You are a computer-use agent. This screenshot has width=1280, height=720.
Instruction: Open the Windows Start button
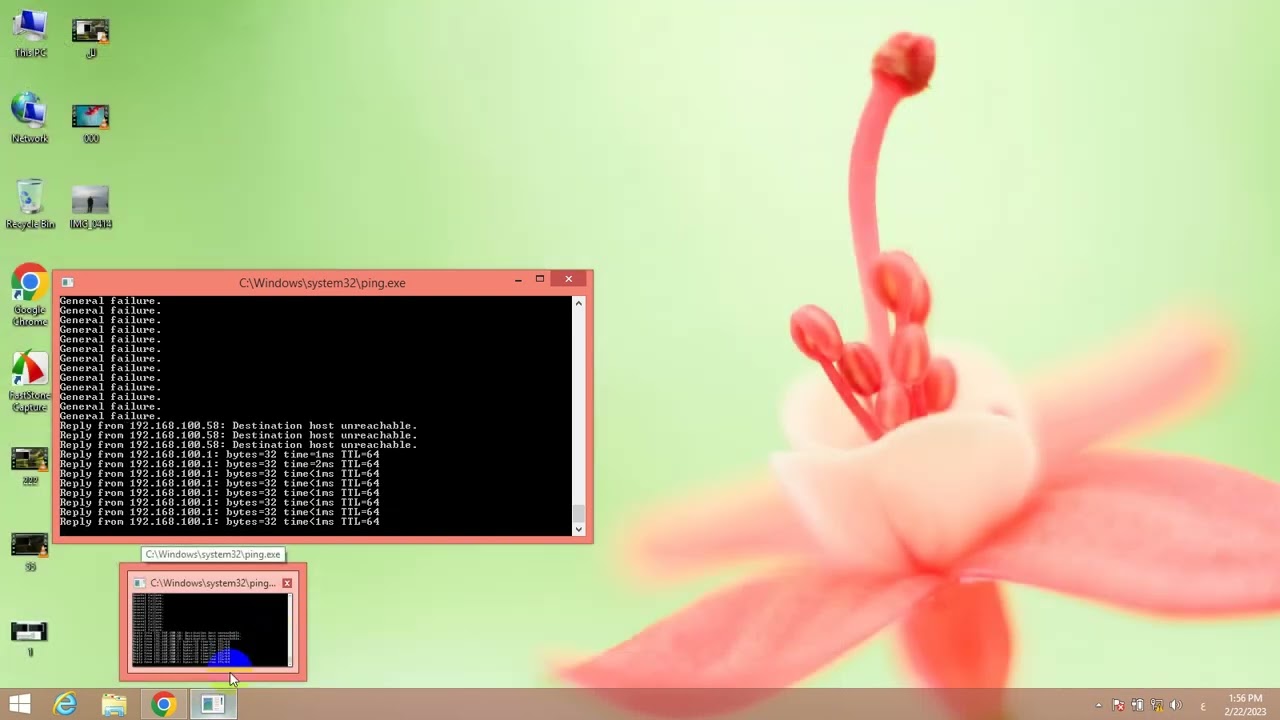[20, 704]
